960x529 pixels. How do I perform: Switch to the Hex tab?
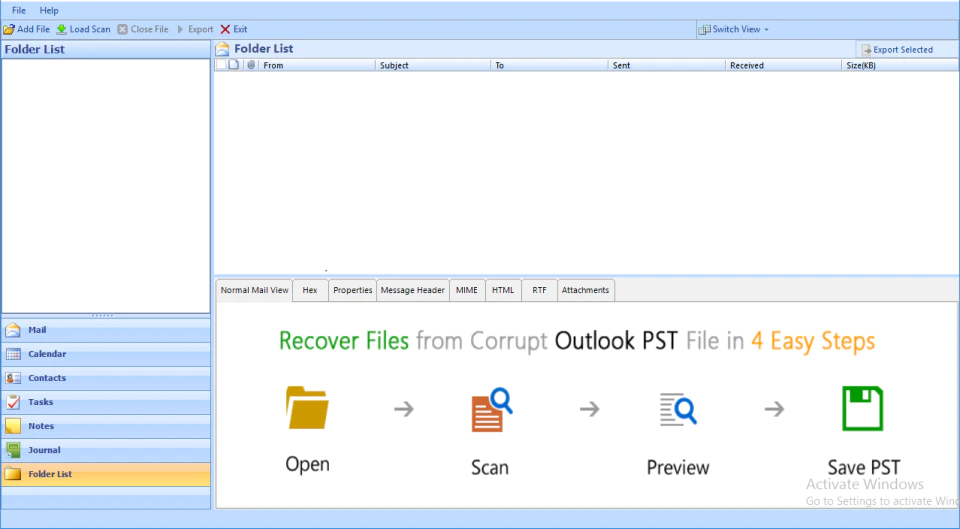310,290
